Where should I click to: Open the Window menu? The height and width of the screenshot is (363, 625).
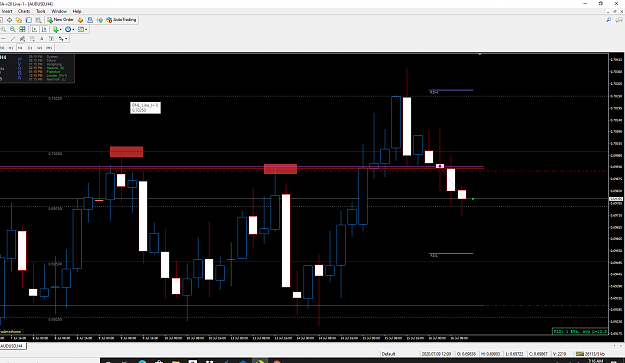tap(59, 11)
